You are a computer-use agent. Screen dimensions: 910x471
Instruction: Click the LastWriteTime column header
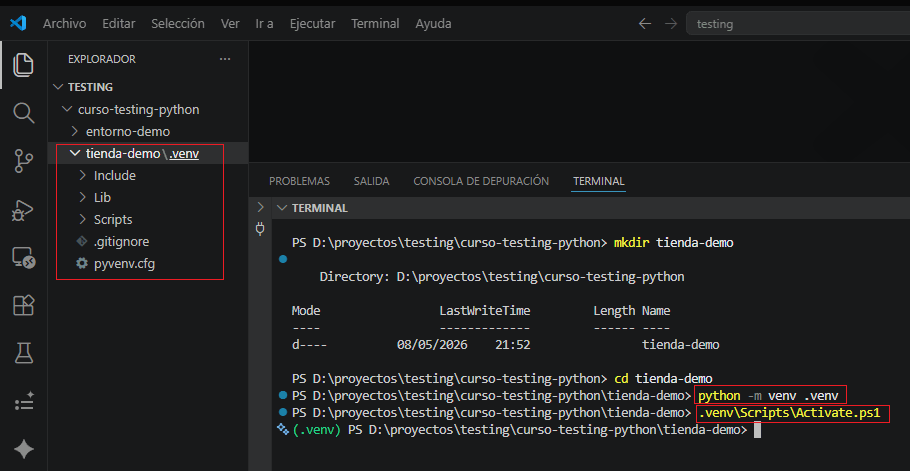click(485, 311)
